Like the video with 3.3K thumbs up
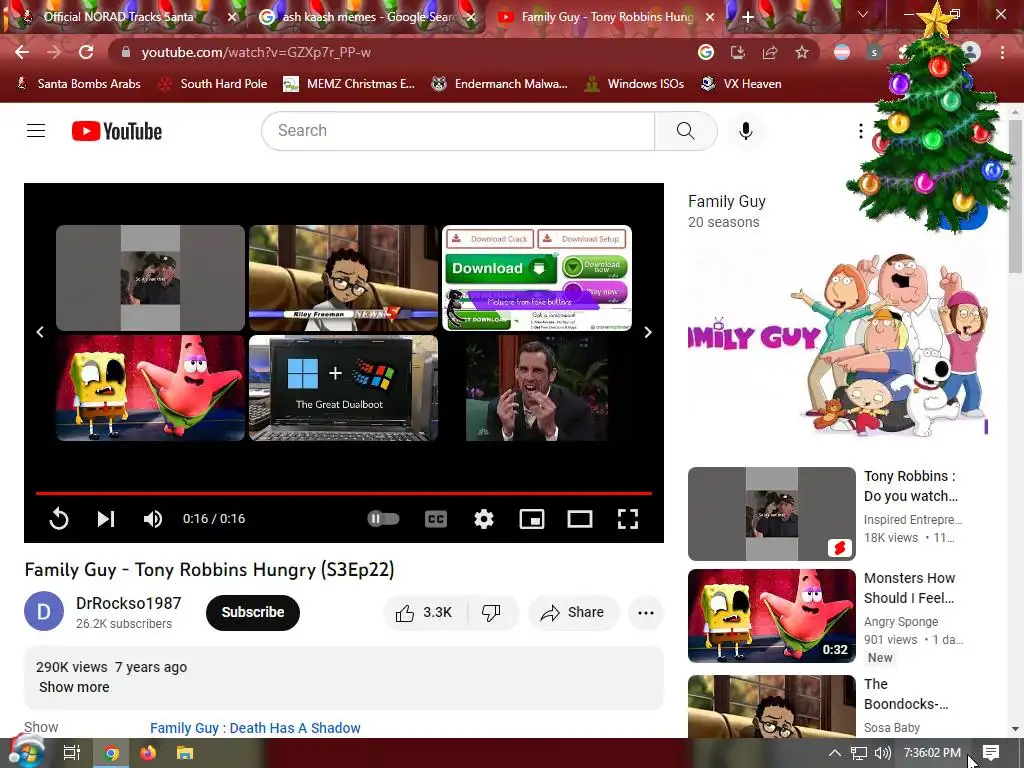Screen dimensions: 1024x768 tap(424, 613)
